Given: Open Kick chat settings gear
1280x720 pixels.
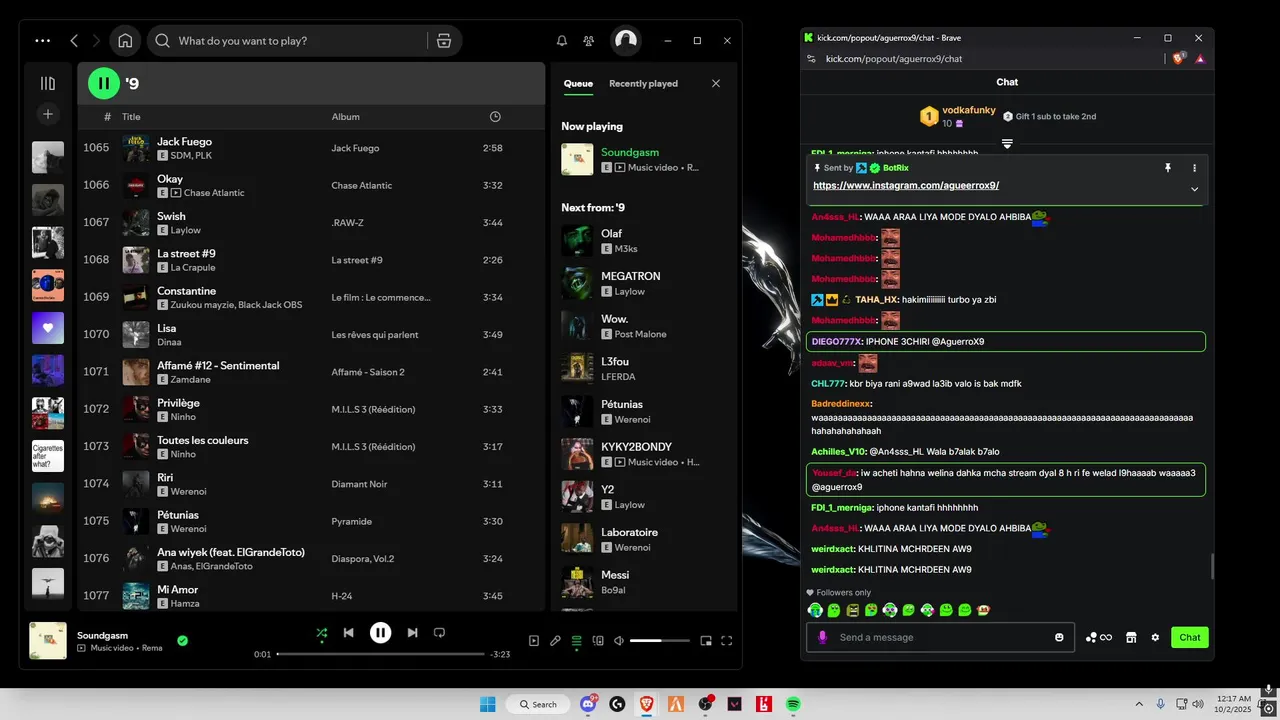Looking at the screenshot, I should 1155,637.
